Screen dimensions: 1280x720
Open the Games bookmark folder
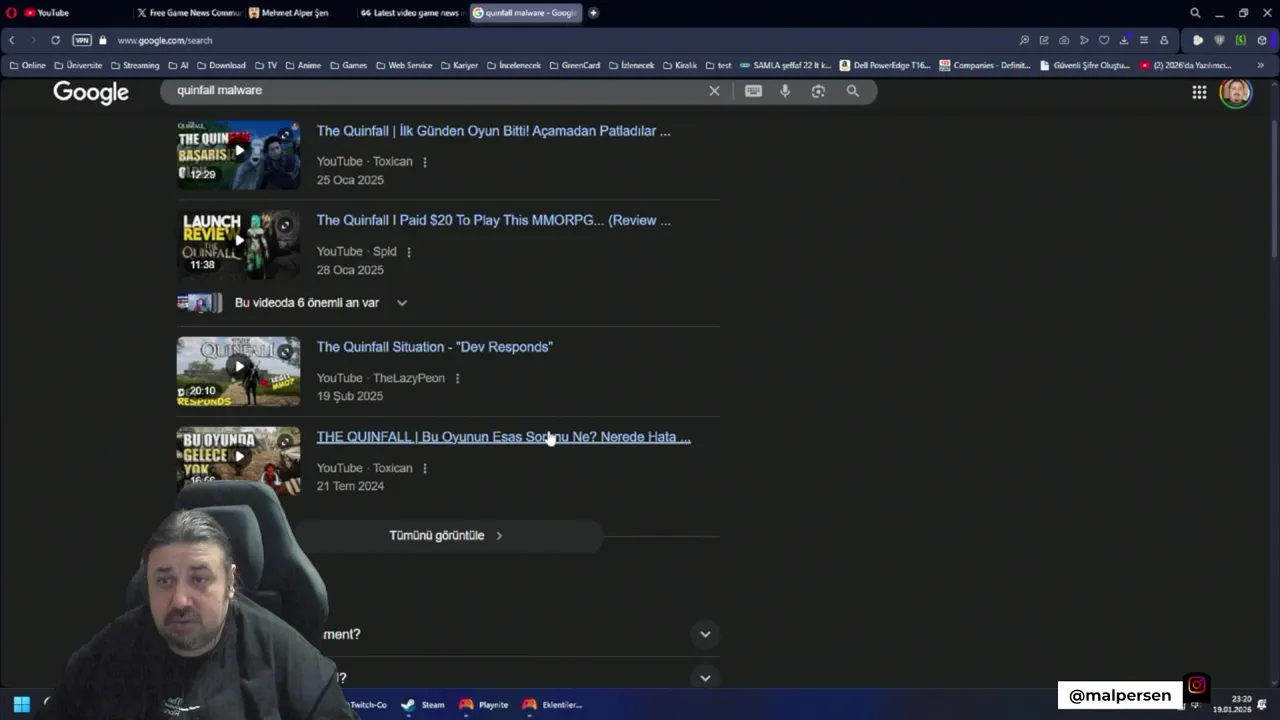[x=348, y=65]
